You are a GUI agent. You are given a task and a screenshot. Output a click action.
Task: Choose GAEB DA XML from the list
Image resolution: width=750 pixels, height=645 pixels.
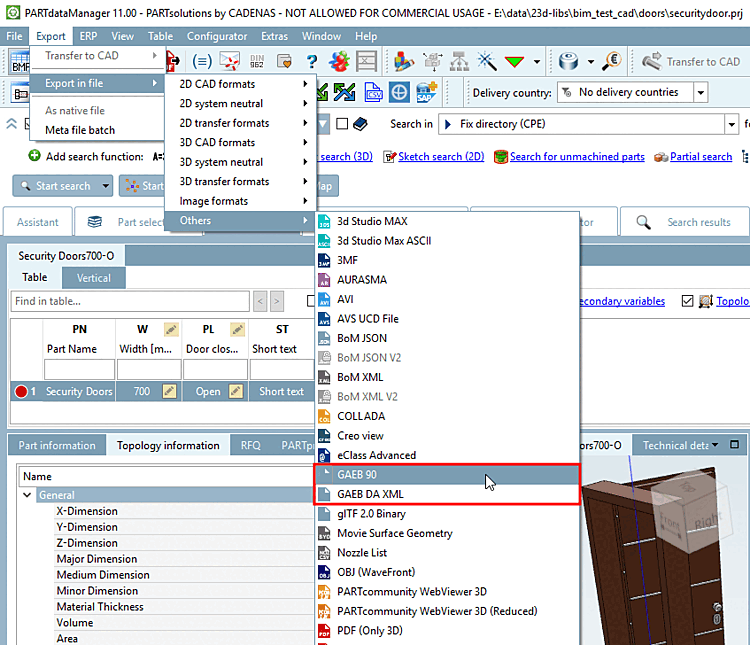coord(370,494)
